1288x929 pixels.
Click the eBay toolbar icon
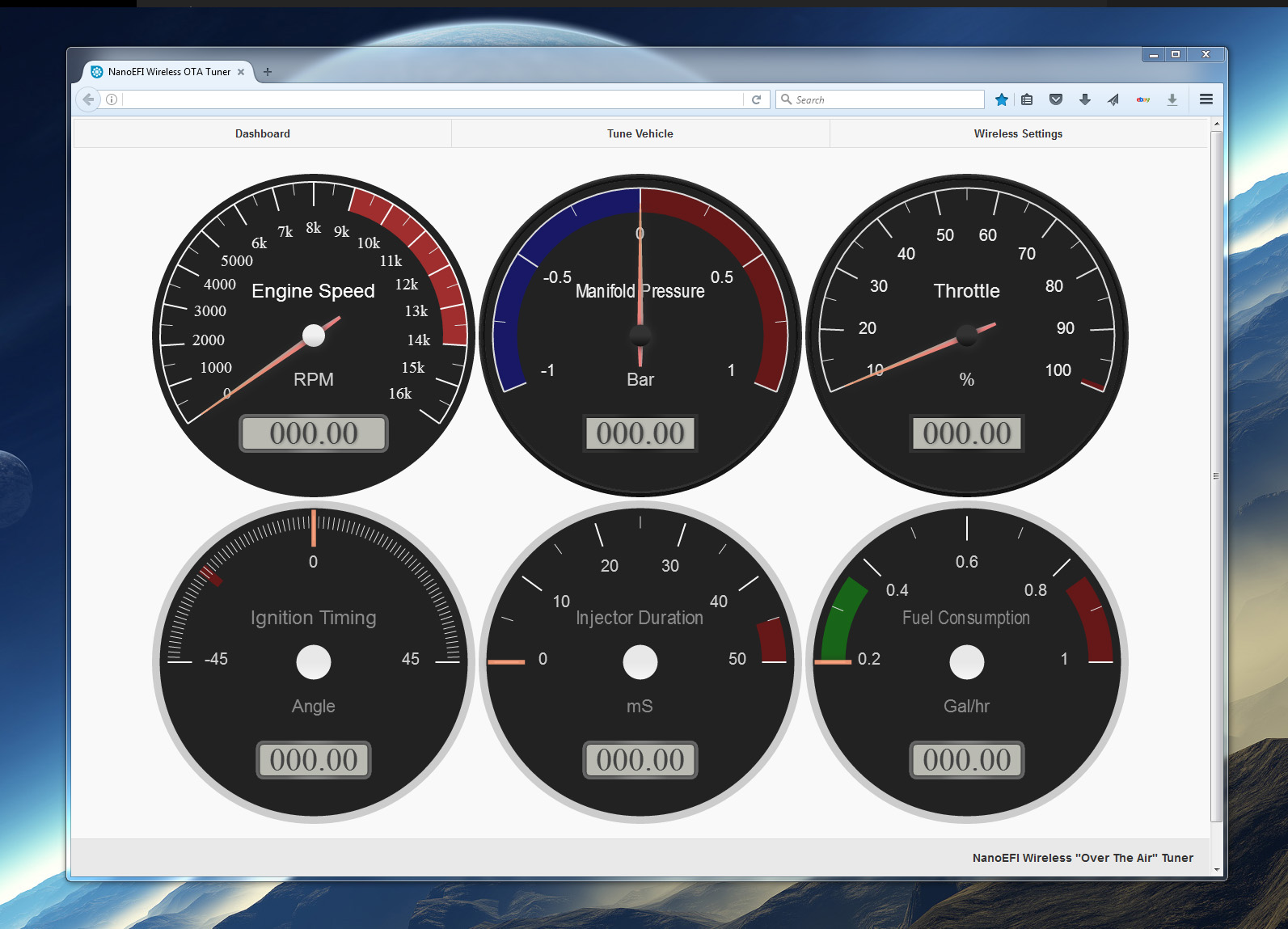click(x=1142, y=99)
